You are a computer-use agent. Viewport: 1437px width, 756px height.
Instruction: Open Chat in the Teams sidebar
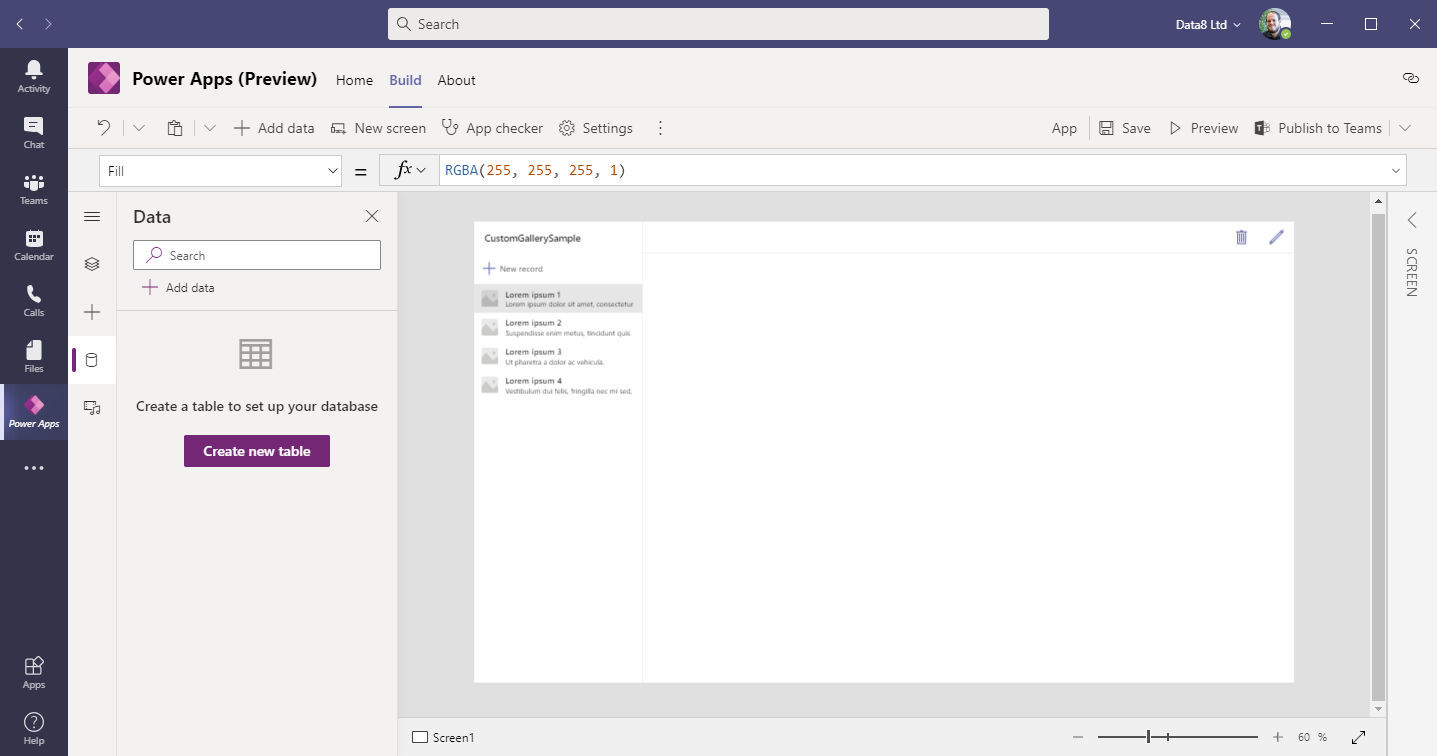tap(34, 132)
